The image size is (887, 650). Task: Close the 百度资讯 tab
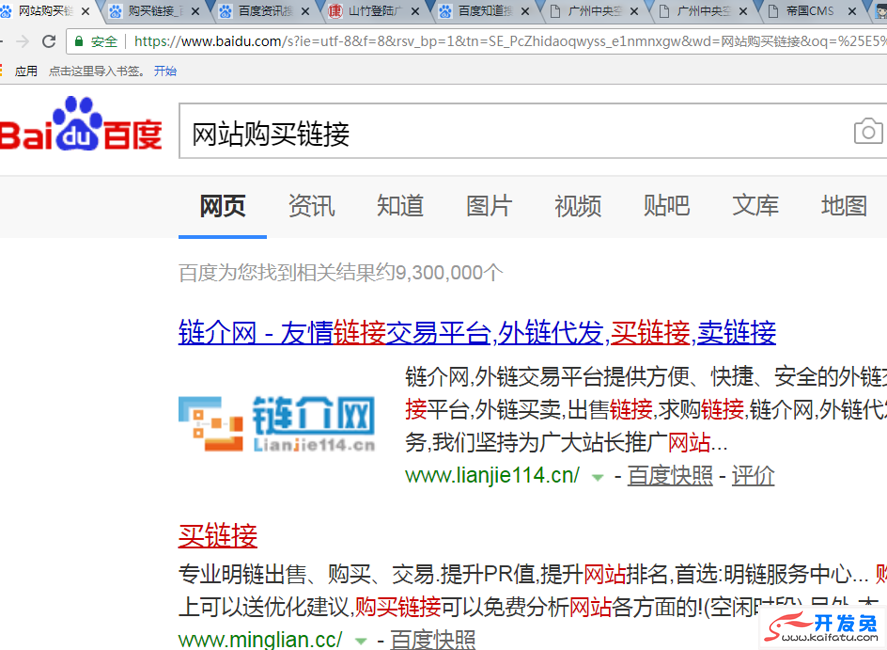pos(305,11)
